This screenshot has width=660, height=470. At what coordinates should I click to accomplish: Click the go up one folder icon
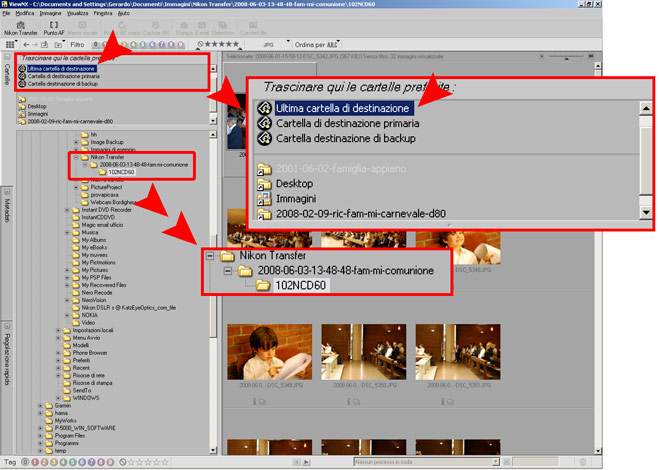pos(45,45)
